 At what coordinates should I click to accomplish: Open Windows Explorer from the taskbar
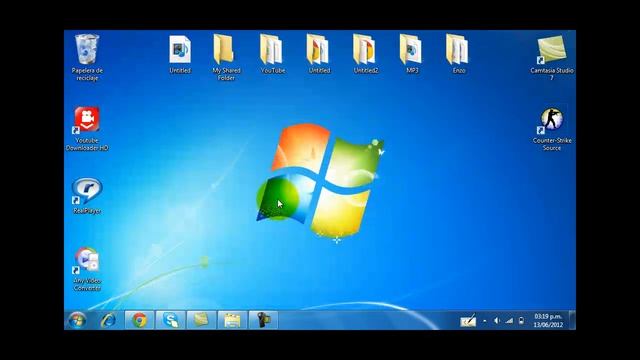point(232,320)
